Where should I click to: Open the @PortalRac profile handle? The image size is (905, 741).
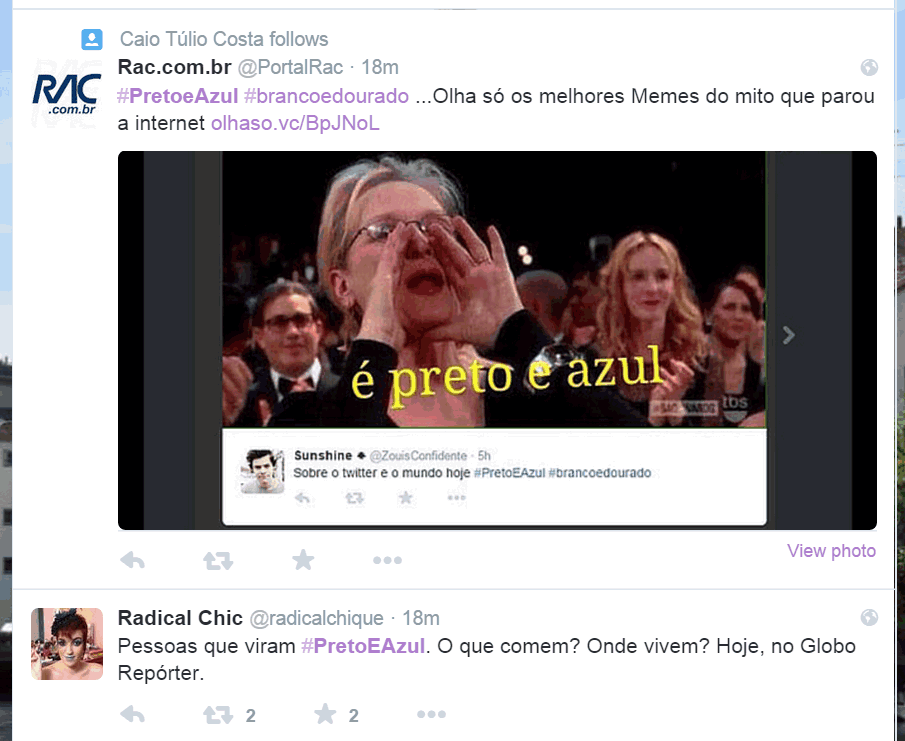click(x=290, y=68)
